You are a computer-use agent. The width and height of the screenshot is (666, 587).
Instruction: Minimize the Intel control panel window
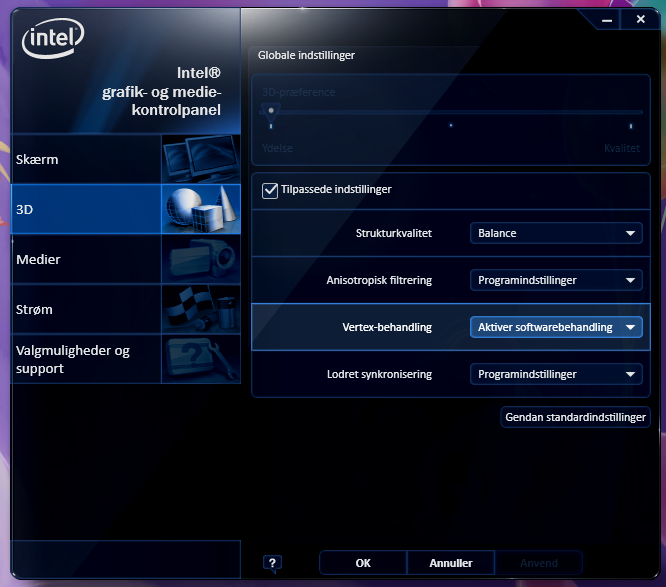(607, 20)
